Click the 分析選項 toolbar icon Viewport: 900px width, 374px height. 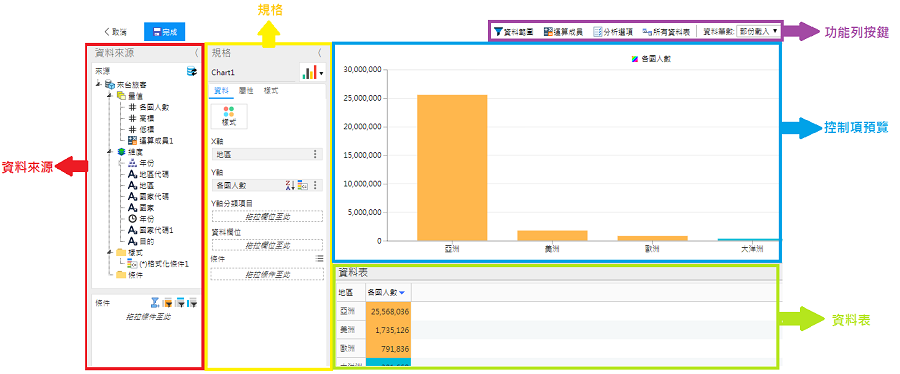pyautogui.click(x=597, y=32)
